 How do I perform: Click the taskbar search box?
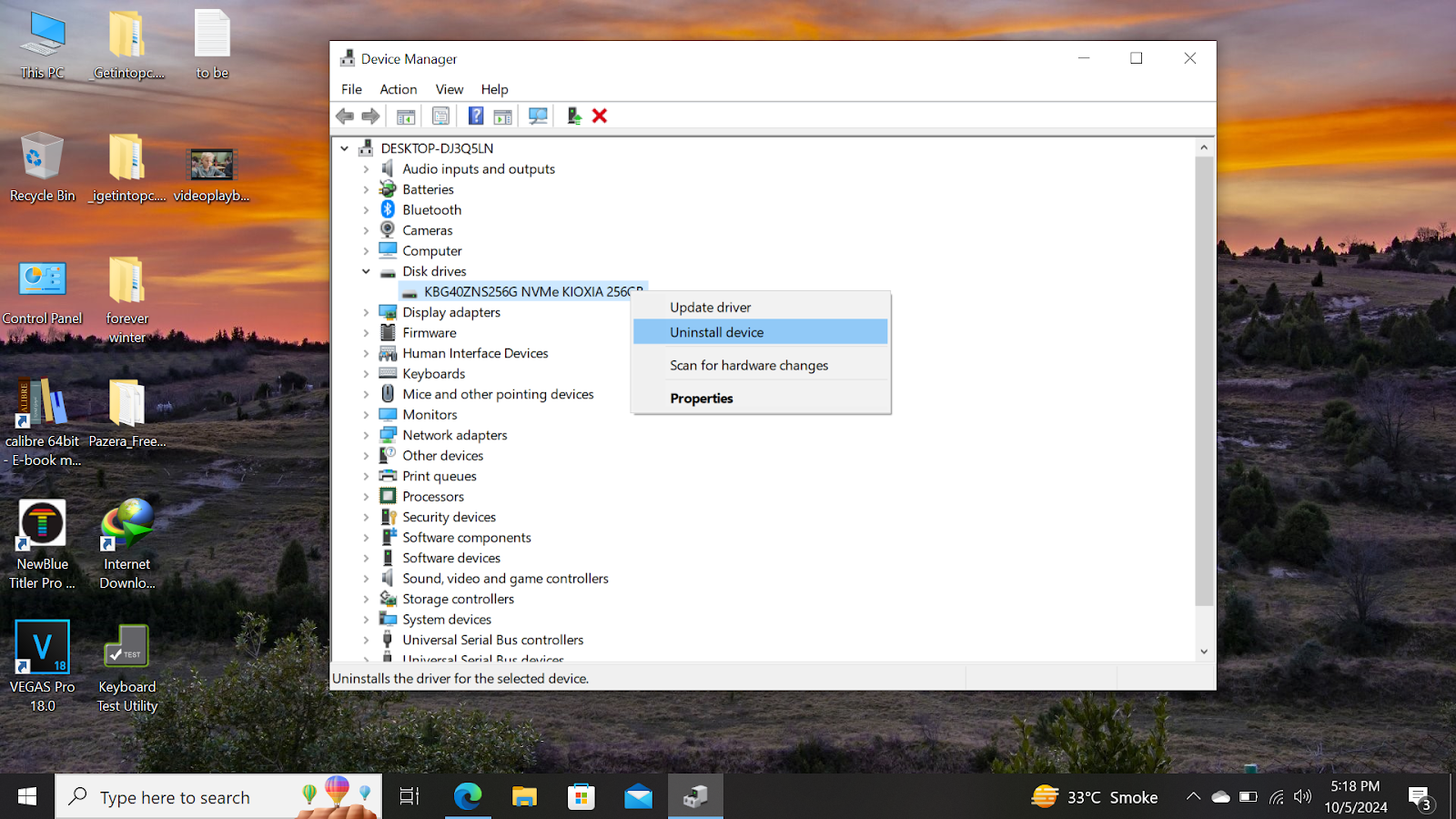[175, 797]
